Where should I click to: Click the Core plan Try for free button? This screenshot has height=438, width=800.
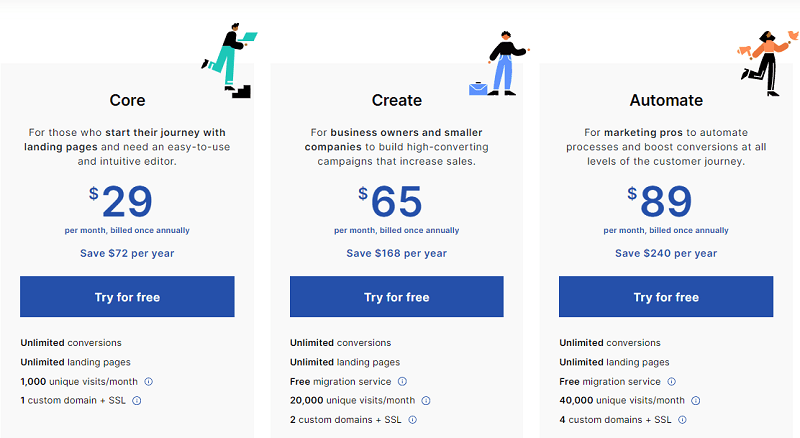(127, 297)
